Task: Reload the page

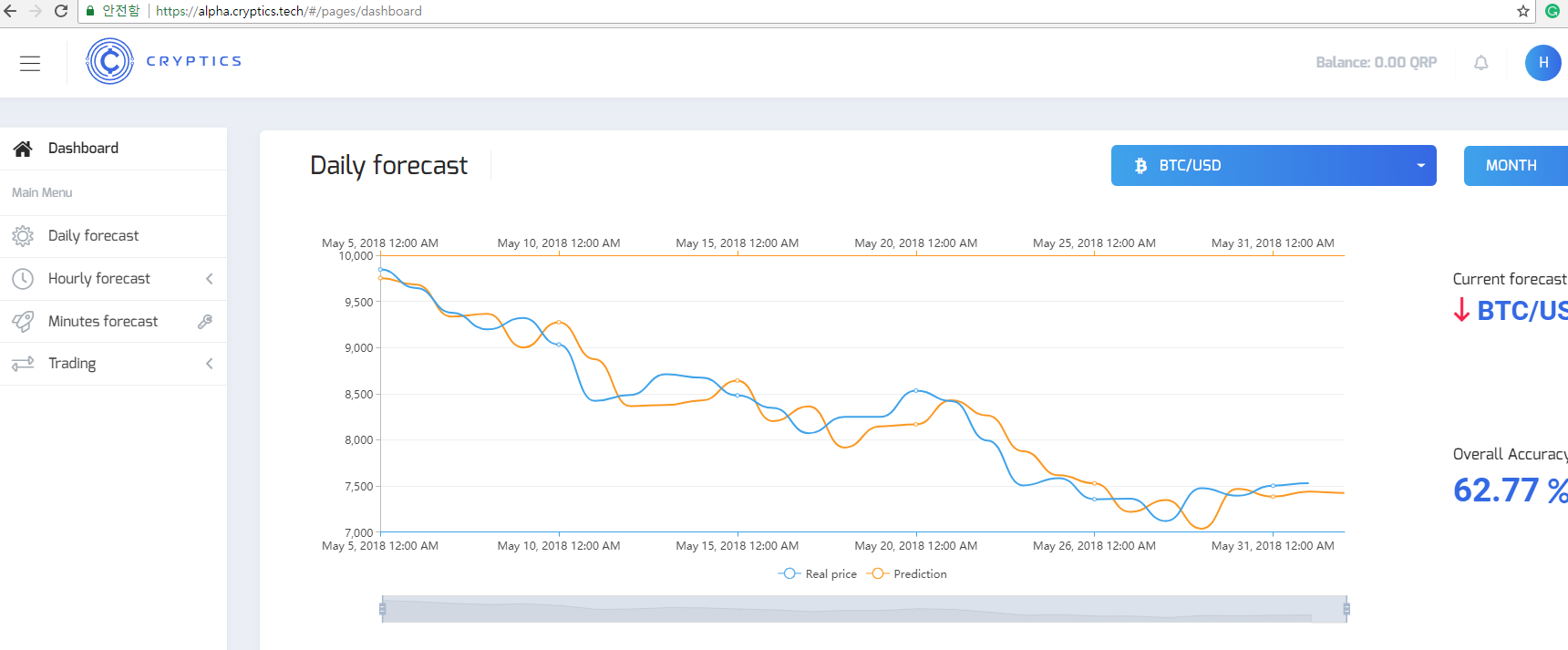Action: click(x=61, y=11)
